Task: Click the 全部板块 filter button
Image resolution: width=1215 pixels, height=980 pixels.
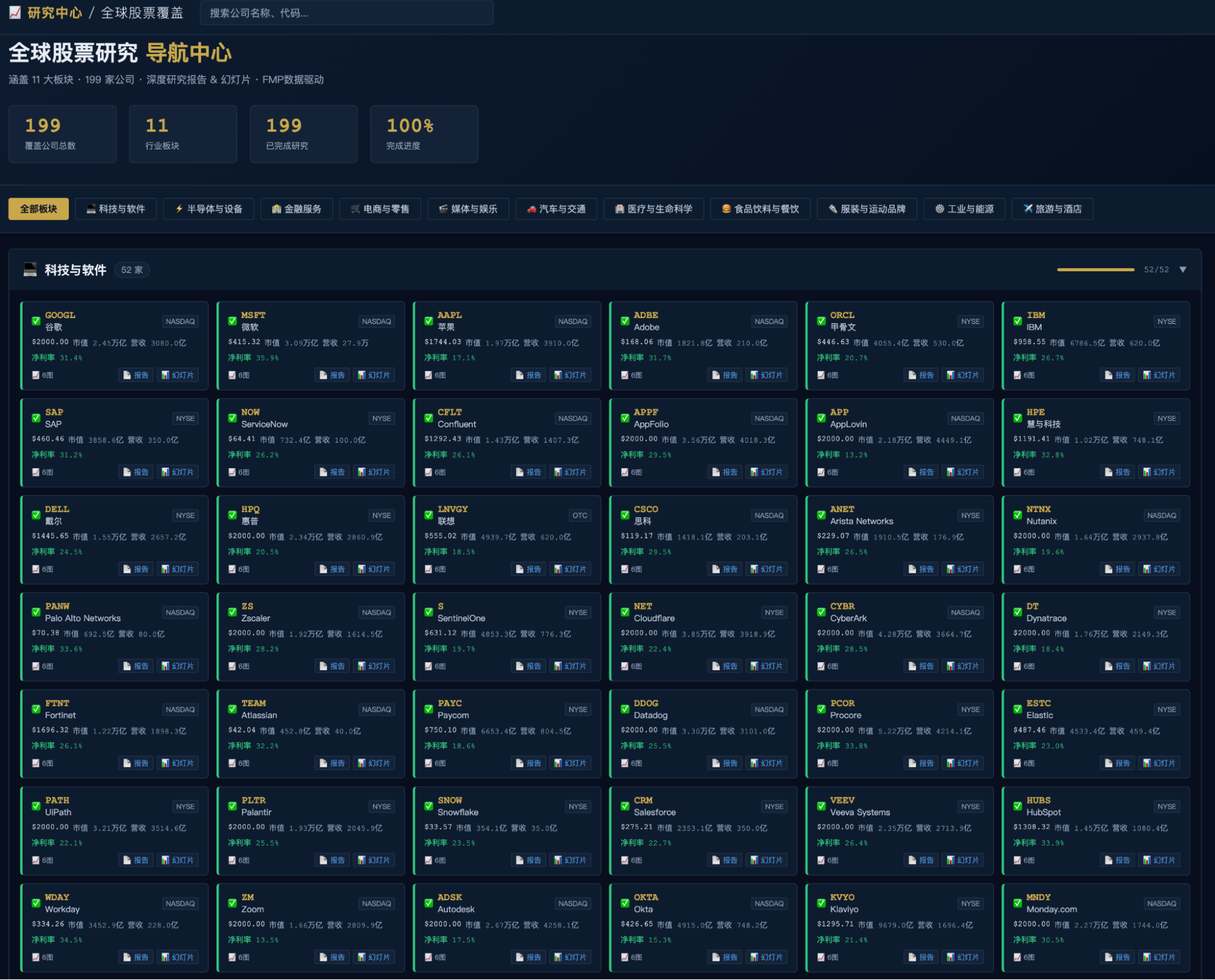Action: click(x=38, y=209)
